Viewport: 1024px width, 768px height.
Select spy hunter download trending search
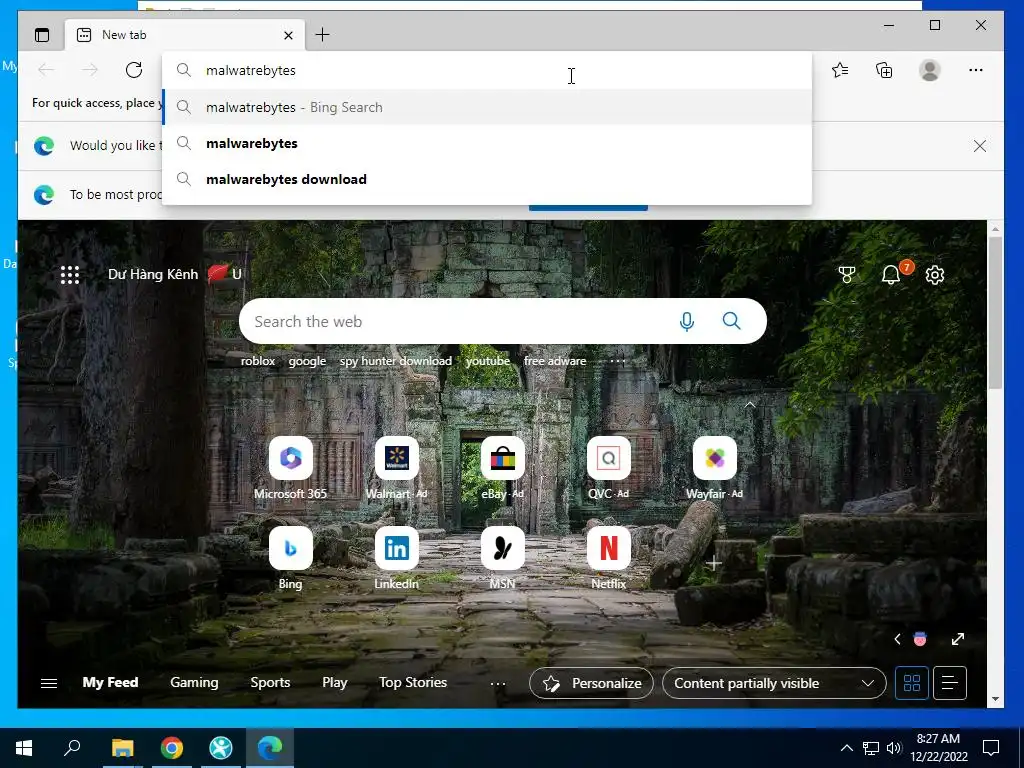tap(396, 361)
